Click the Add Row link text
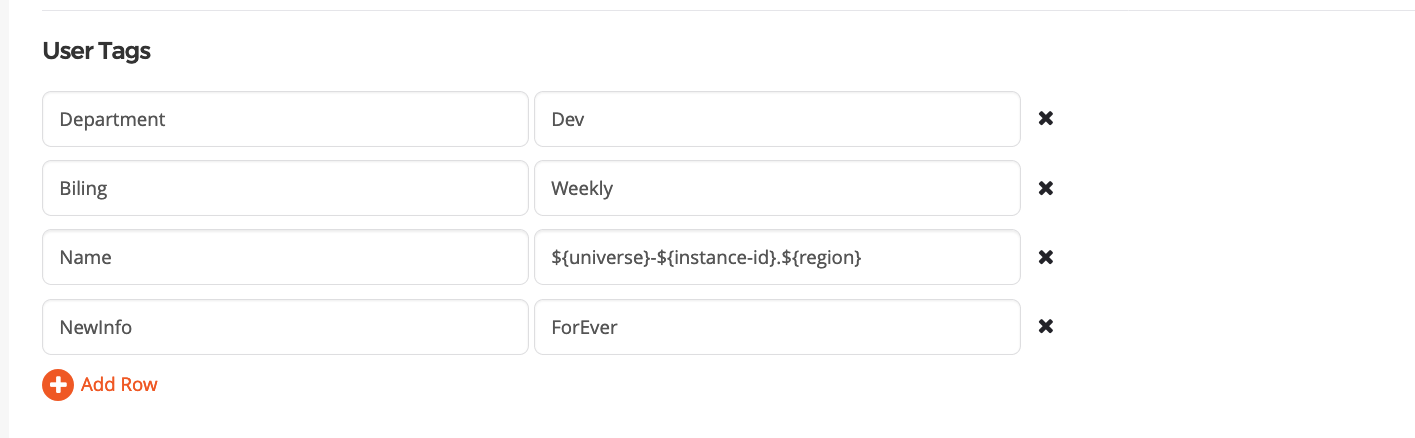 pyautogui.click(x=119, y=385)
